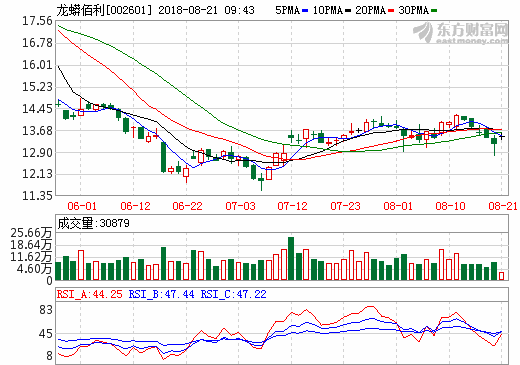Click the 12.13 price axis label
The image size is (520, 365).
[x=37, y=174]
